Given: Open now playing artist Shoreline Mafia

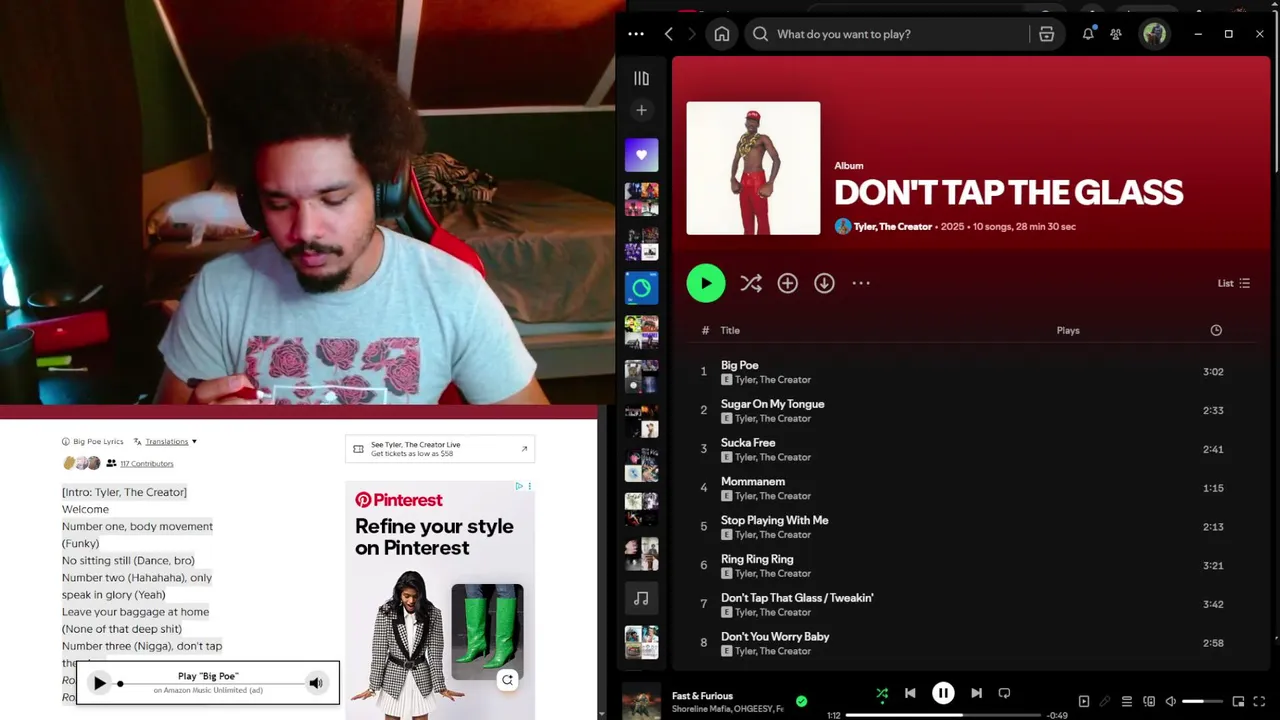Looking at the screenshot, I should pyautogui.click(x=702, y=709).
